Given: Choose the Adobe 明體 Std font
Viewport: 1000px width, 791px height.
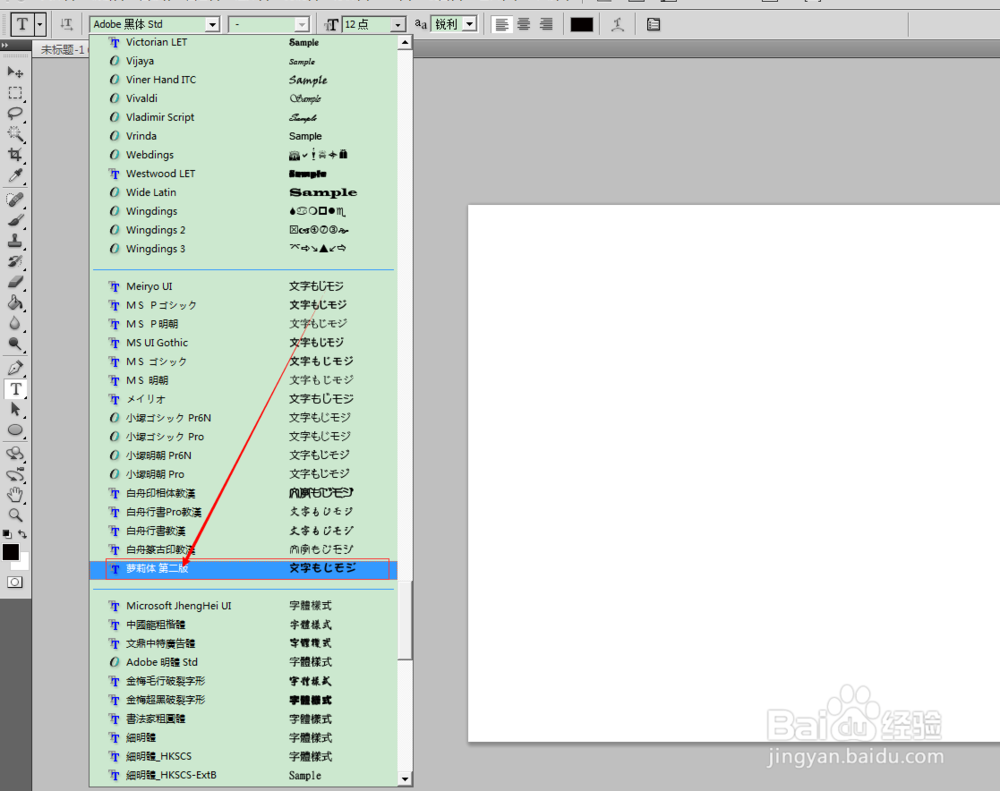Looking at the screenshot, I should pyautogui.click(x=244, y=662).
